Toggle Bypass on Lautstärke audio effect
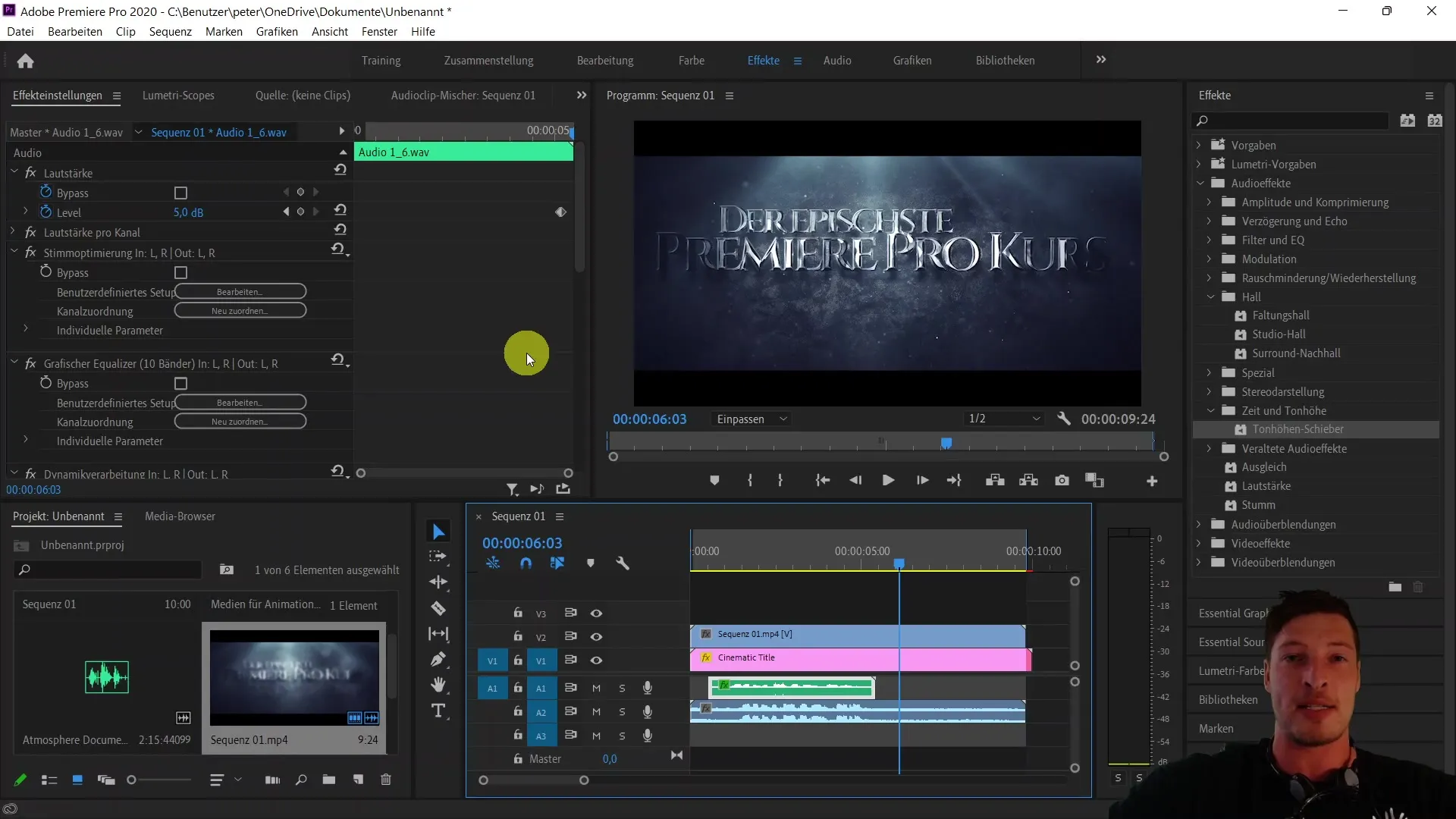1456x819 pixels. click(181, 192)
